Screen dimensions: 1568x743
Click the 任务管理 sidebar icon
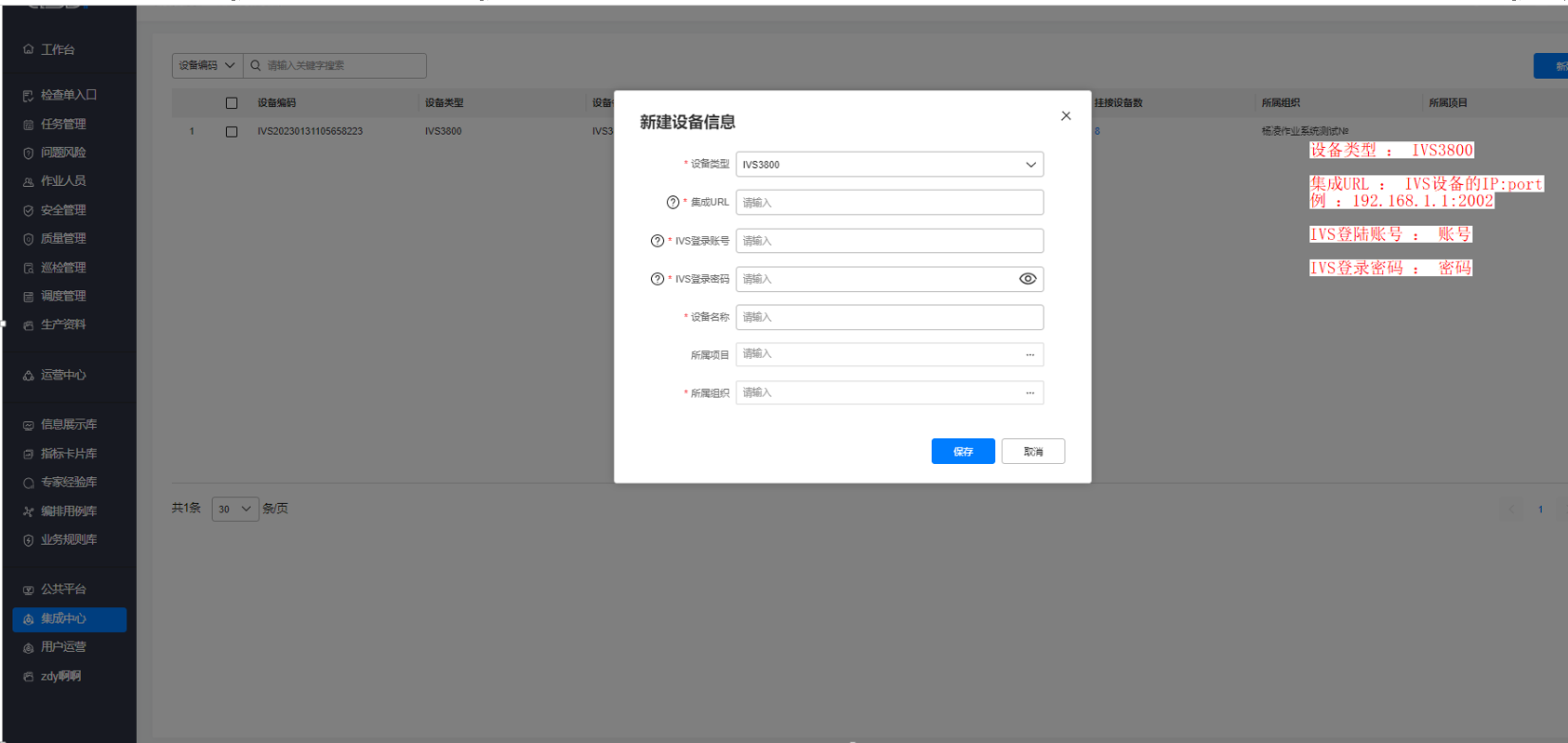coord(28,125)
